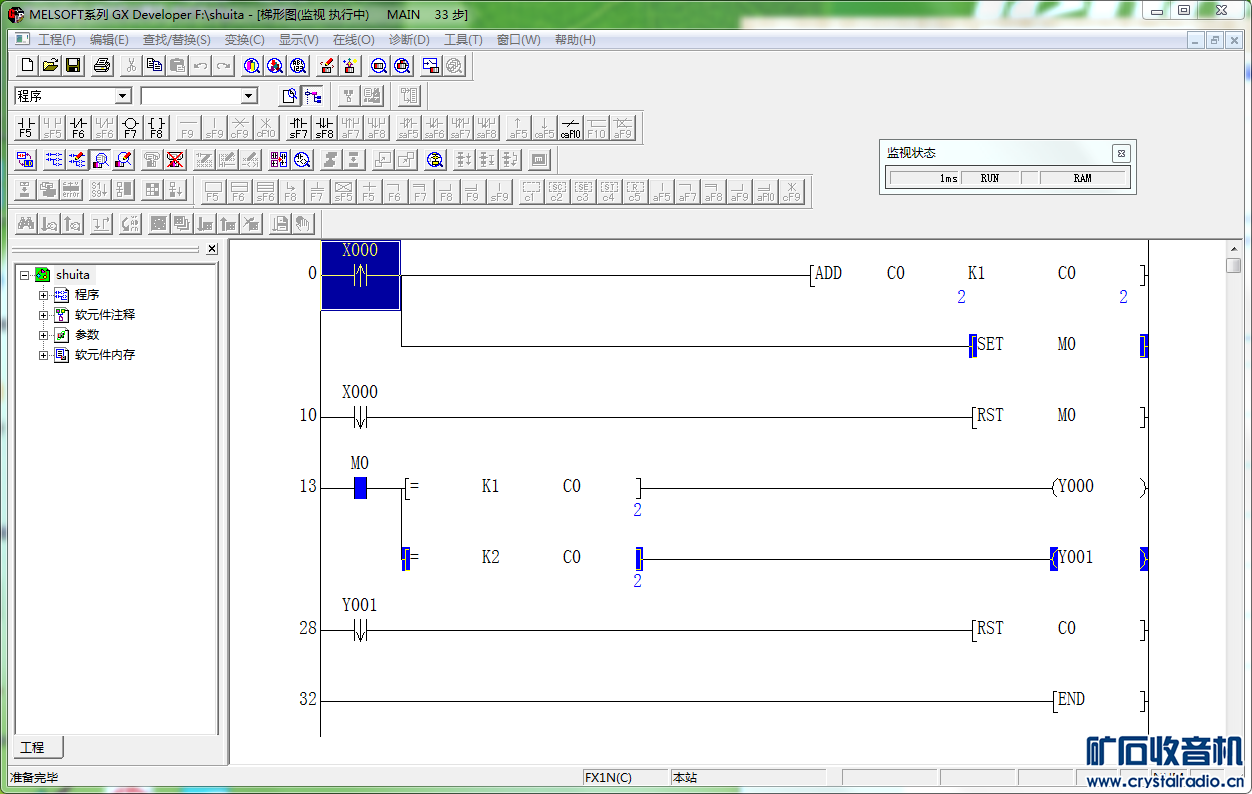
Task: Expand the 参数 tree node
Action: (x=43, y=335)
